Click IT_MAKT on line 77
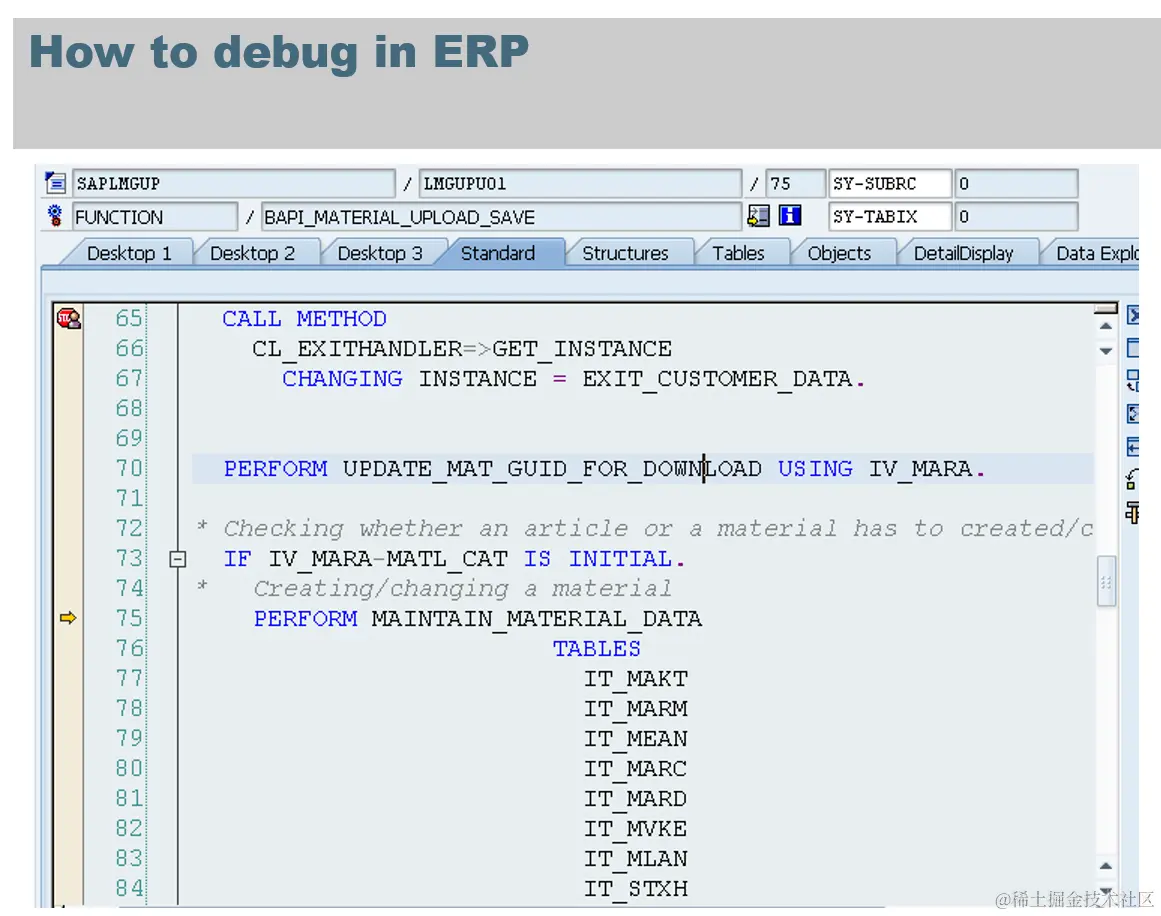The width and height of the screenshot is (1161, 916). (636, 678)
